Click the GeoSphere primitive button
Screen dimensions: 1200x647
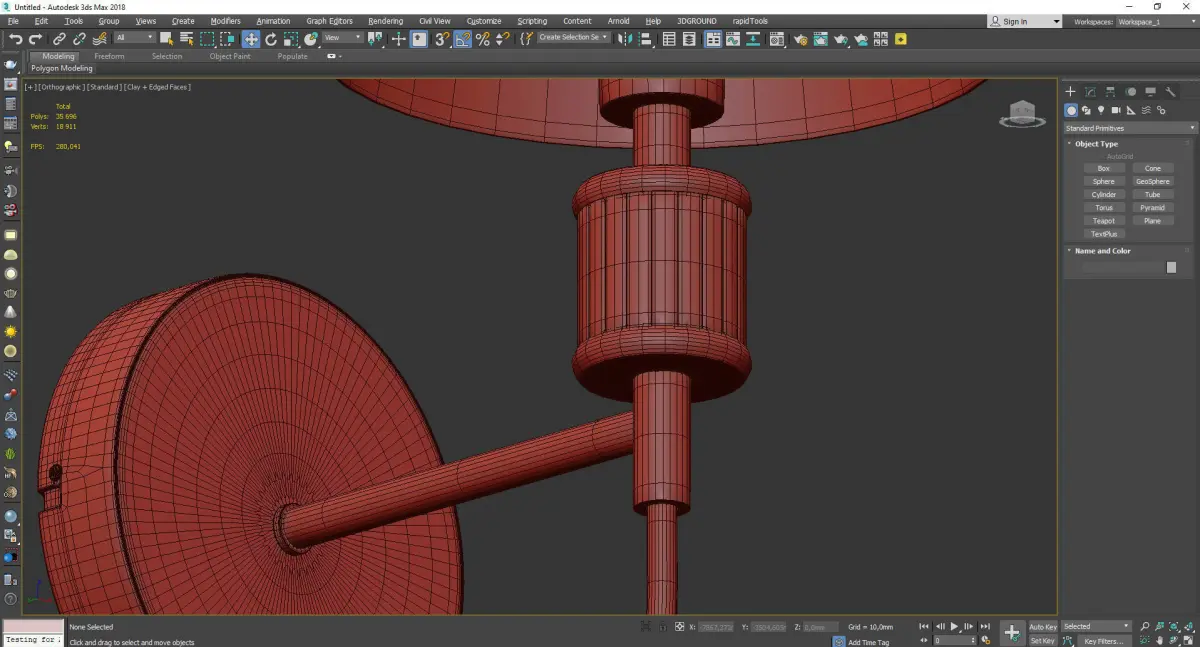pos(1153,182)
